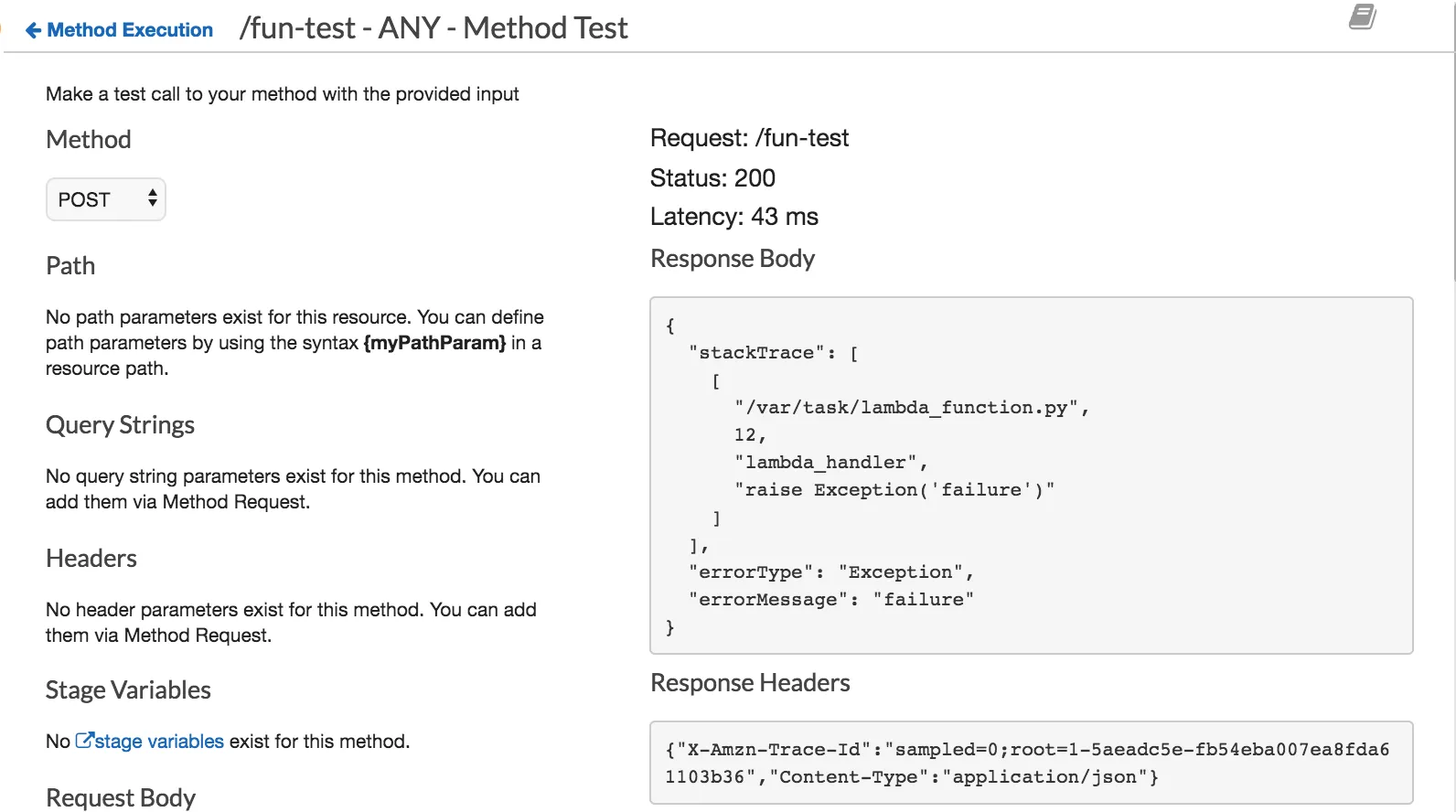Click the bold {myPathParam} text
This screenshot has height=812, width=1456.
click(434, 343)
